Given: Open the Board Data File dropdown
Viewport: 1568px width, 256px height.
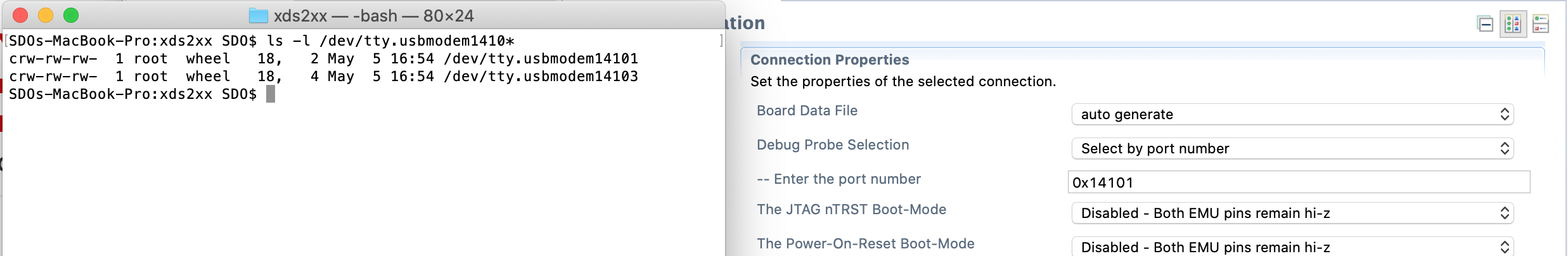Looking at the screenshot, I should [x=1292, y=114].
